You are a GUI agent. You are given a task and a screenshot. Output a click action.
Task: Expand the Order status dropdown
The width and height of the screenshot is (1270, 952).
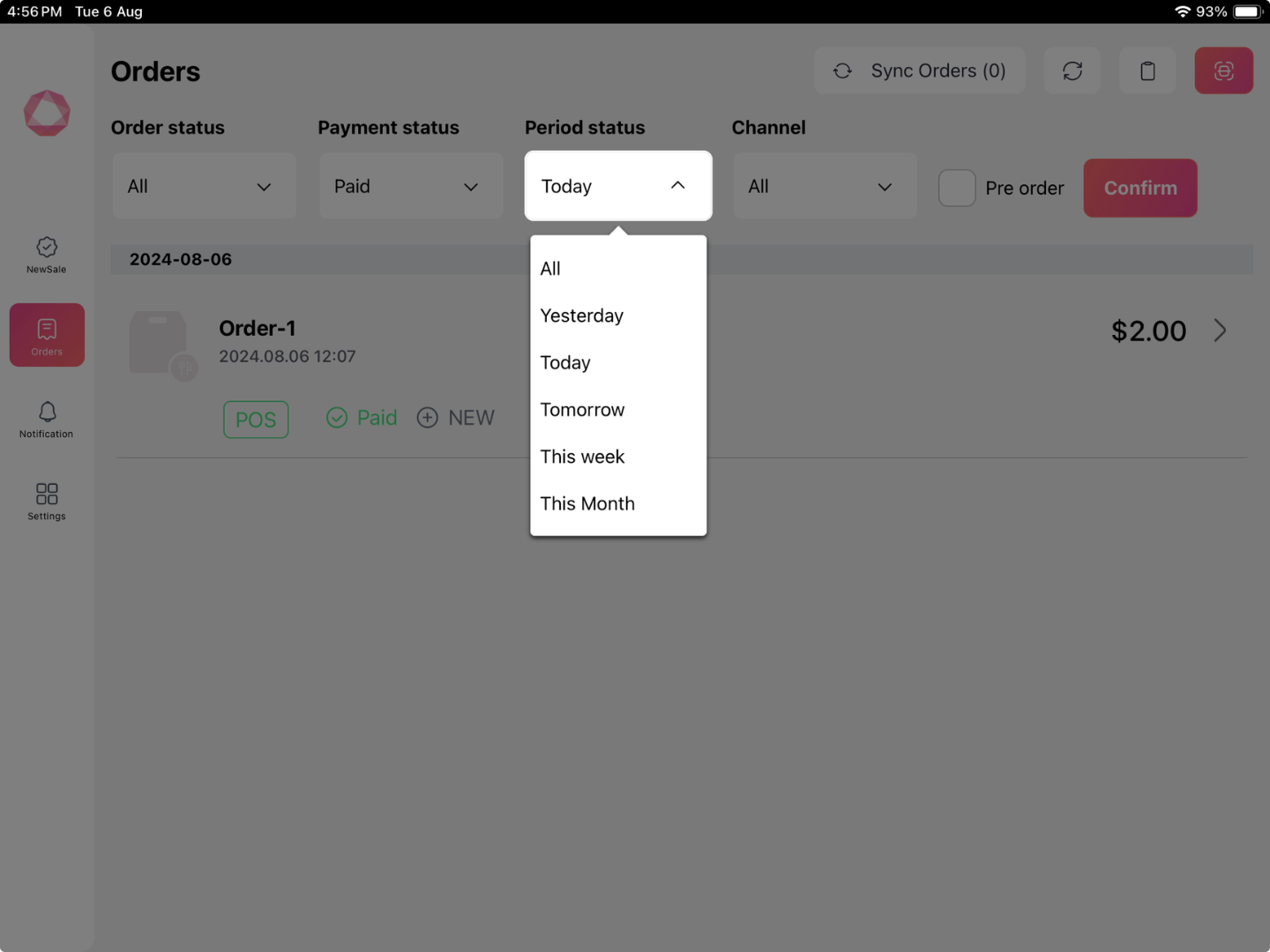[x=204, y=186]
